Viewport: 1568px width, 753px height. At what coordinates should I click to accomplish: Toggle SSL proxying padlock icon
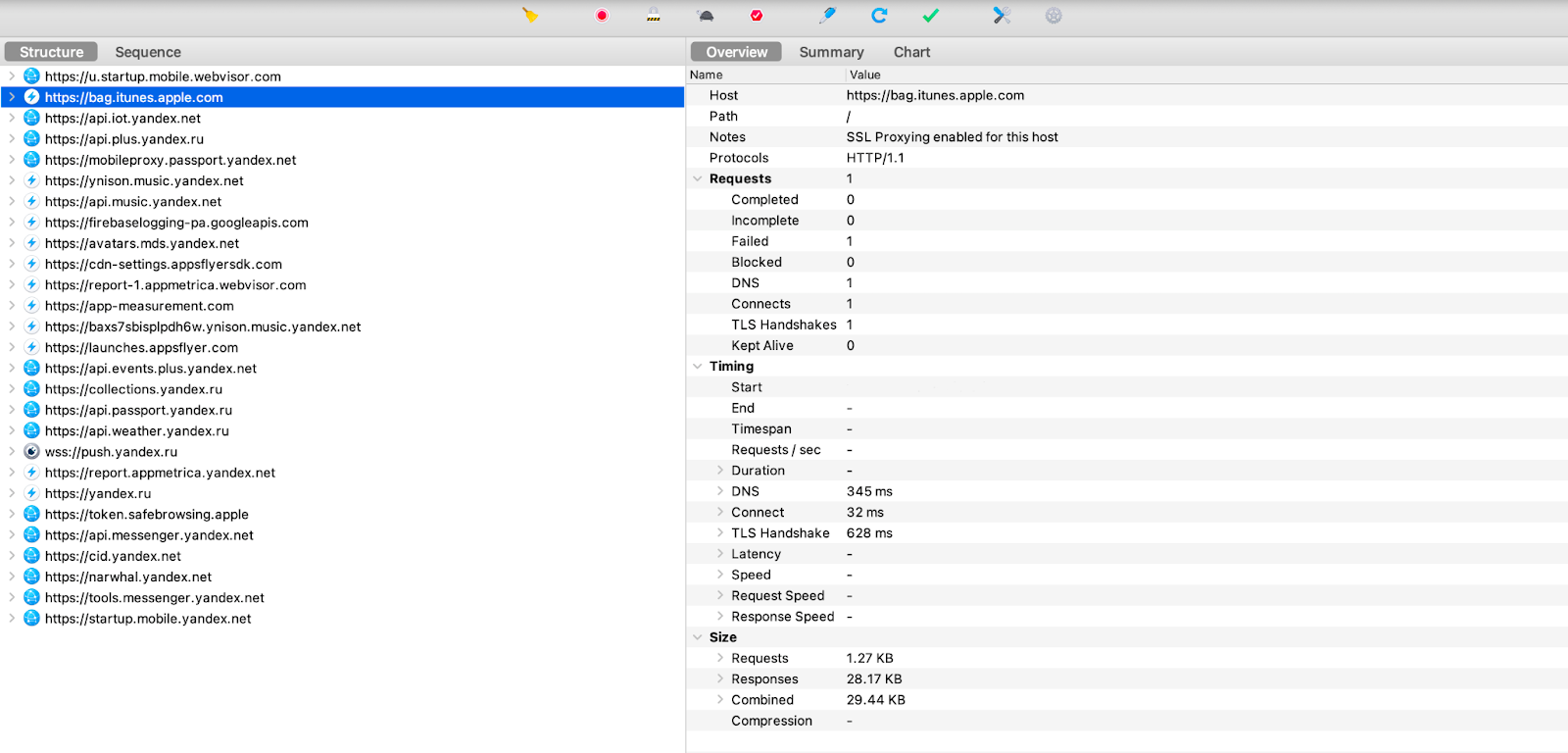click(654, 16)
